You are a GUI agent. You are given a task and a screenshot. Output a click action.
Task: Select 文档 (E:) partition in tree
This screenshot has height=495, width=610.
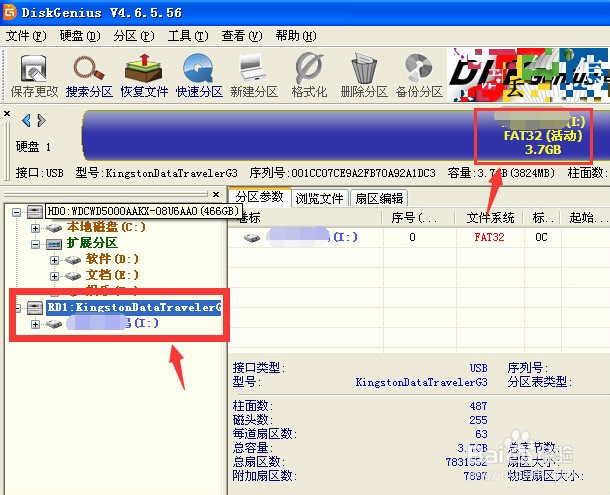tap(112, 275)
